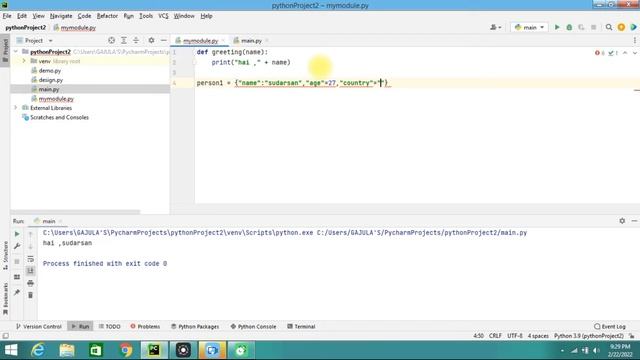Select mymodule.py in the project tree
This screenshot has width=640, height=360.
click(56, 99)
